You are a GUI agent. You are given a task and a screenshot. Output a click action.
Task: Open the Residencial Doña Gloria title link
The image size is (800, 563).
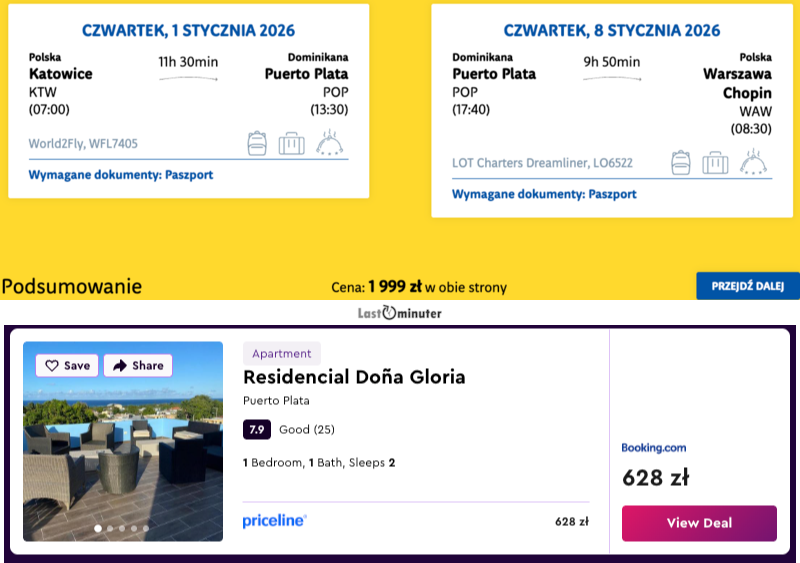pos(354,377)
